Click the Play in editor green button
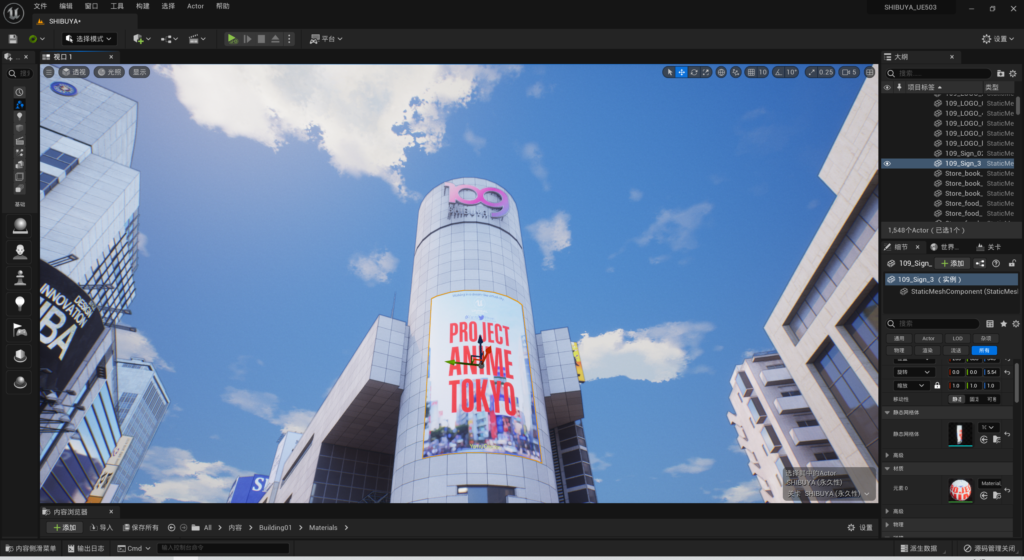This screenshot has width=1024, height=560. point(232,39)
